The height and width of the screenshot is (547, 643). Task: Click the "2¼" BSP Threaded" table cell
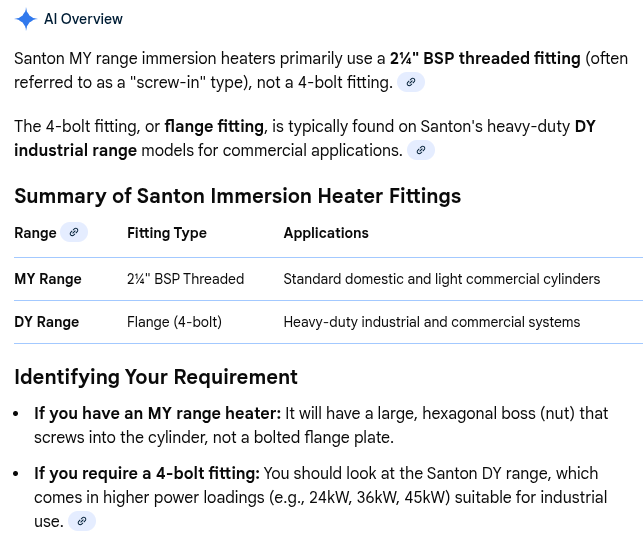[185, 279]
